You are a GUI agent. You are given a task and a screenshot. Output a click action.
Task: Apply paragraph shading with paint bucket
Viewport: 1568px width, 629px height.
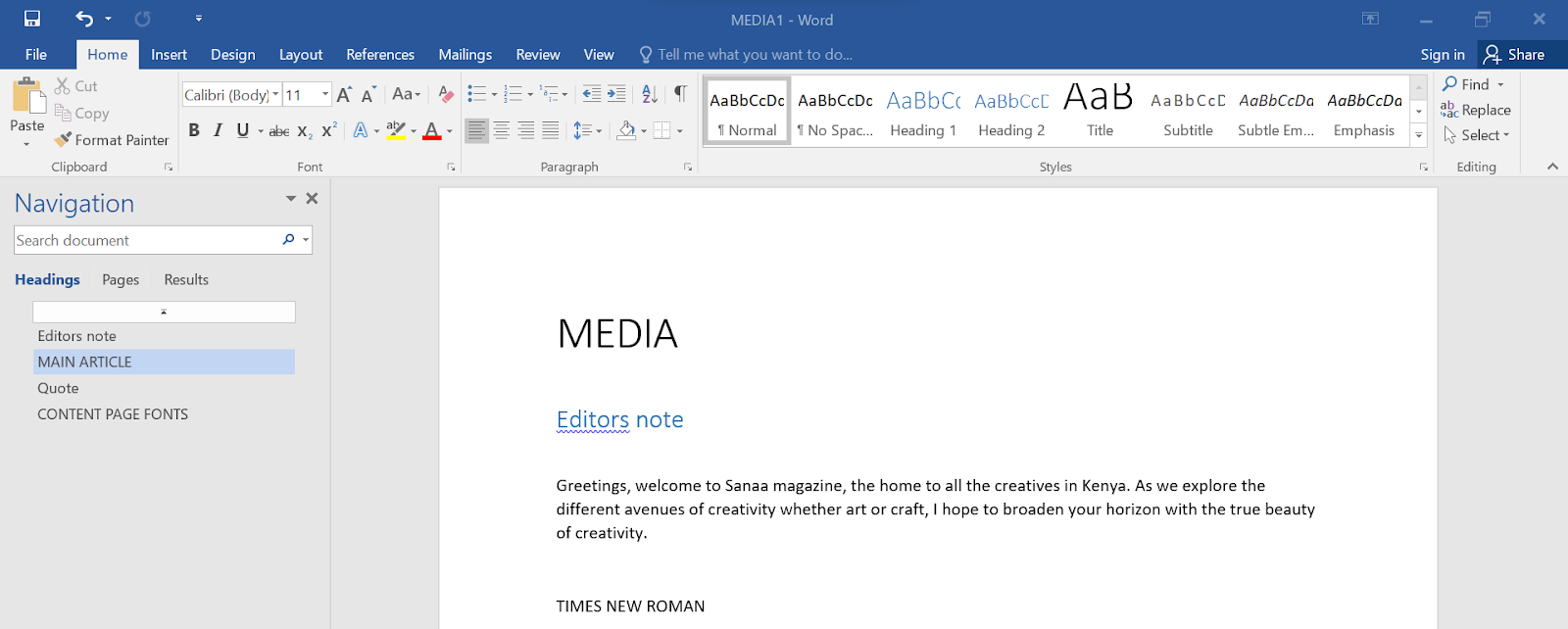(x=626, y=130)
